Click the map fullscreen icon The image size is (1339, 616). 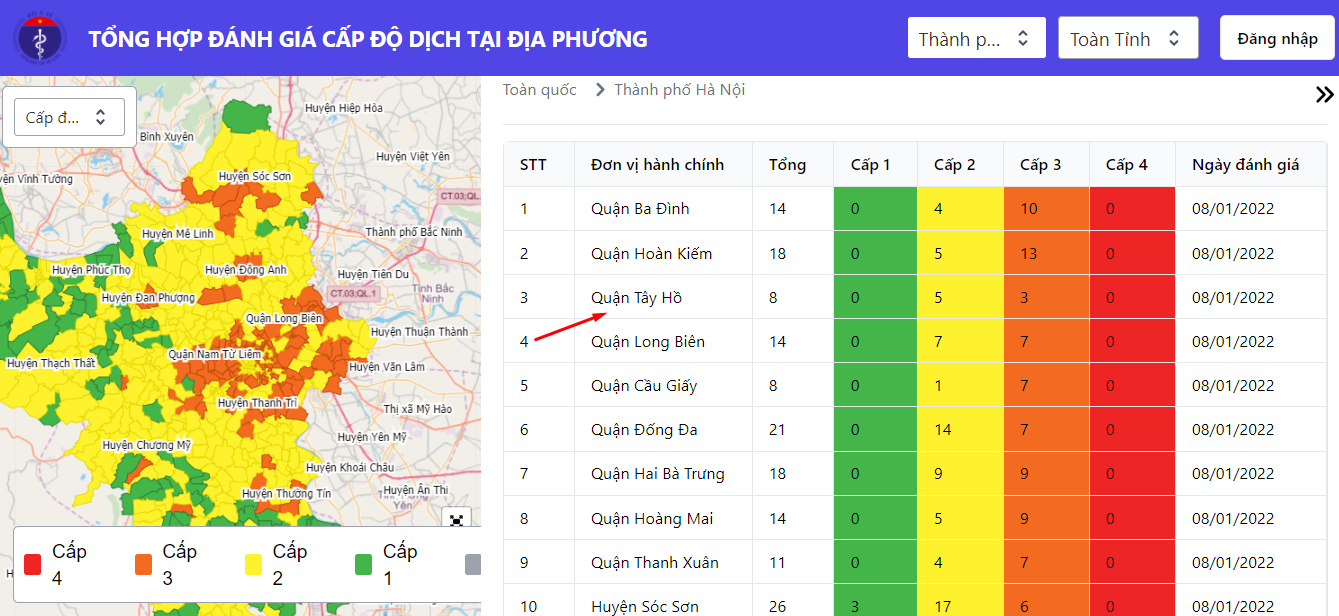pos(456,518)
